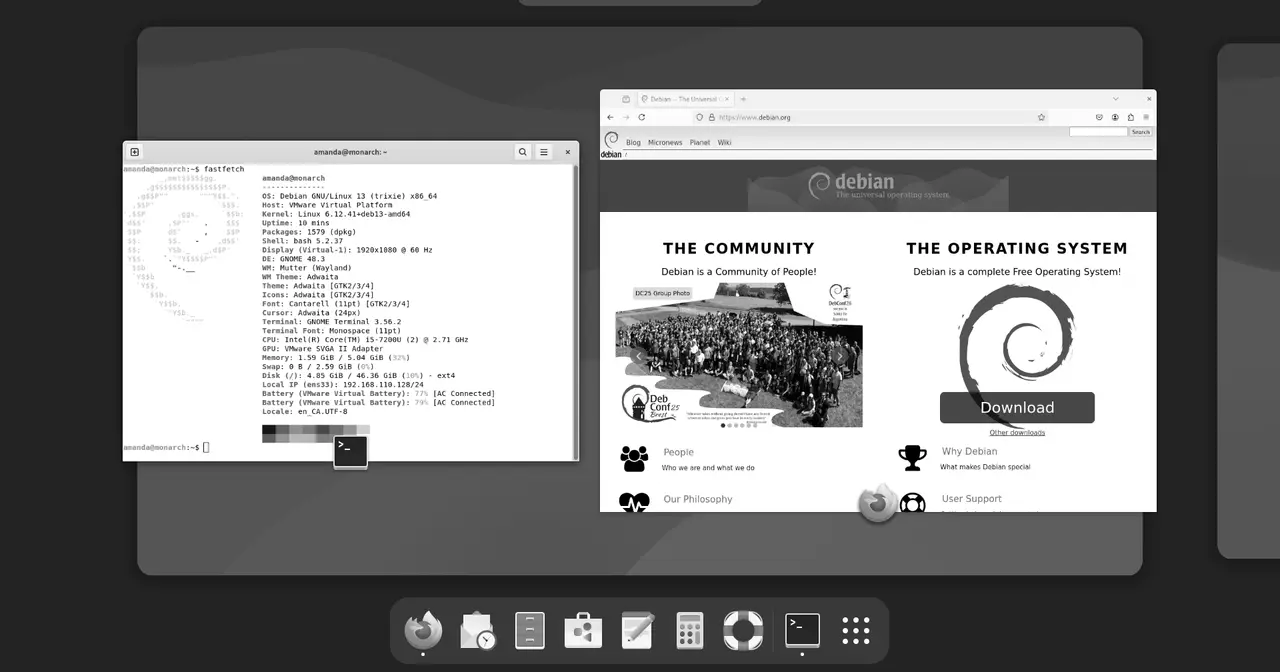Click the tracking protection shield icon
Viewport: 1280px width, 672px height.
coord(699,117)
